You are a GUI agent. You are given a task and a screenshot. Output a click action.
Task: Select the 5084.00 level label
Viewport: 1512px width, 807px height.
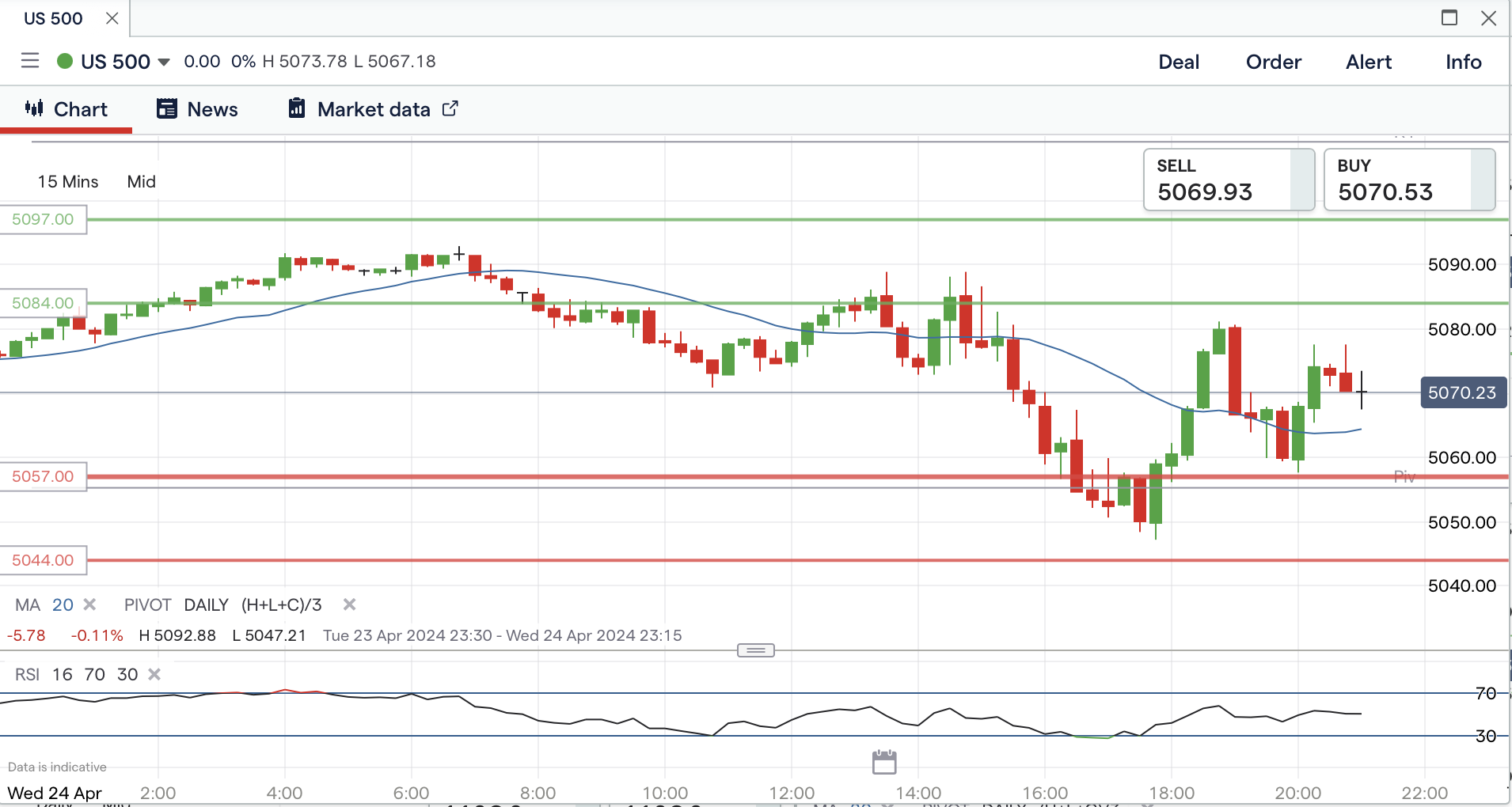click(x=43, y=303)
